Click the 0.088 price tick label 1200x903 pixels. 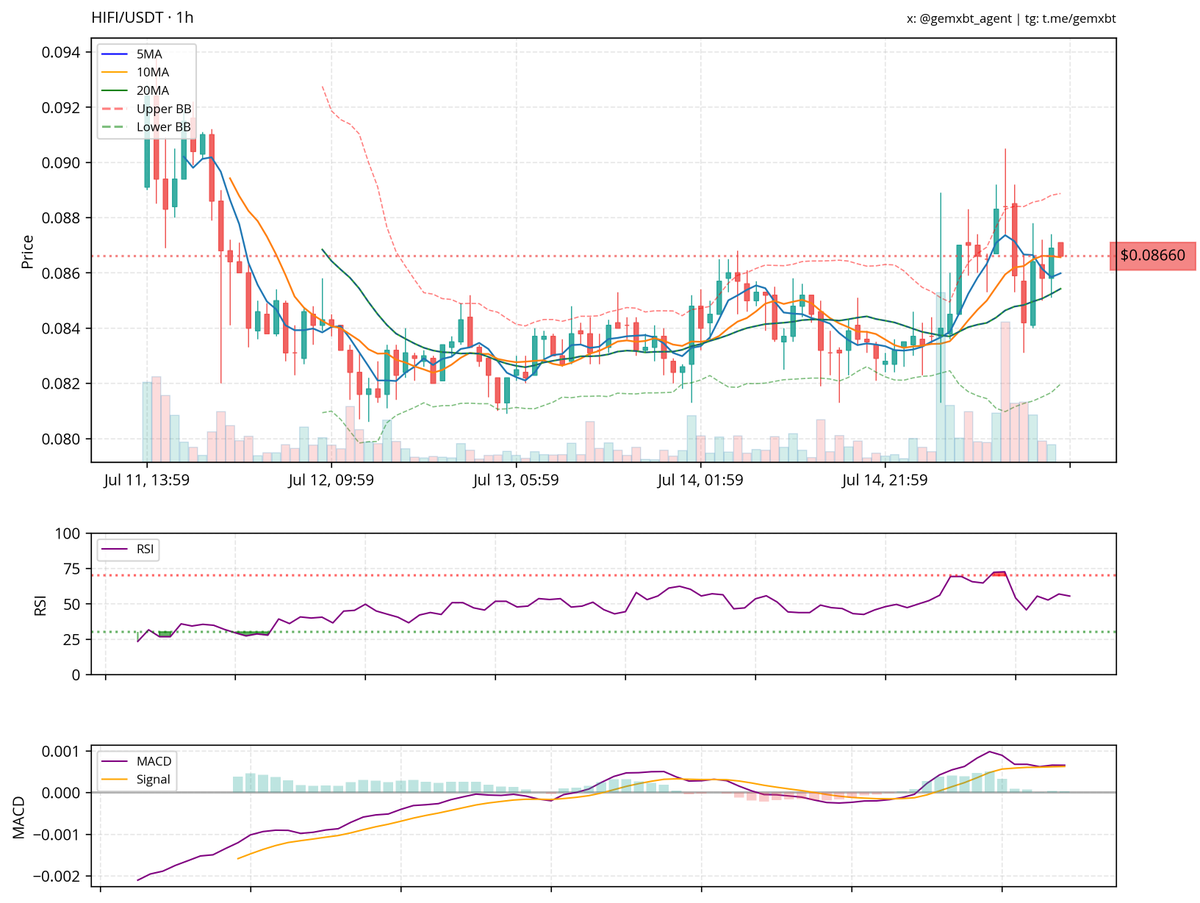tap(61, 218)
